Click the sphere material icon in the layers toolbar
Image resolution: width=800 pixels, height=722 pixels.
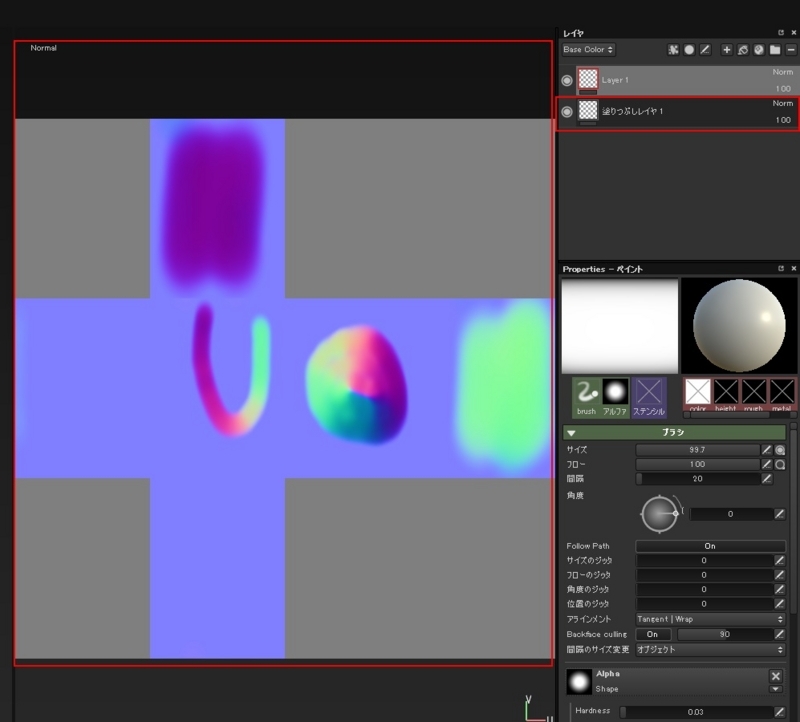759,49
